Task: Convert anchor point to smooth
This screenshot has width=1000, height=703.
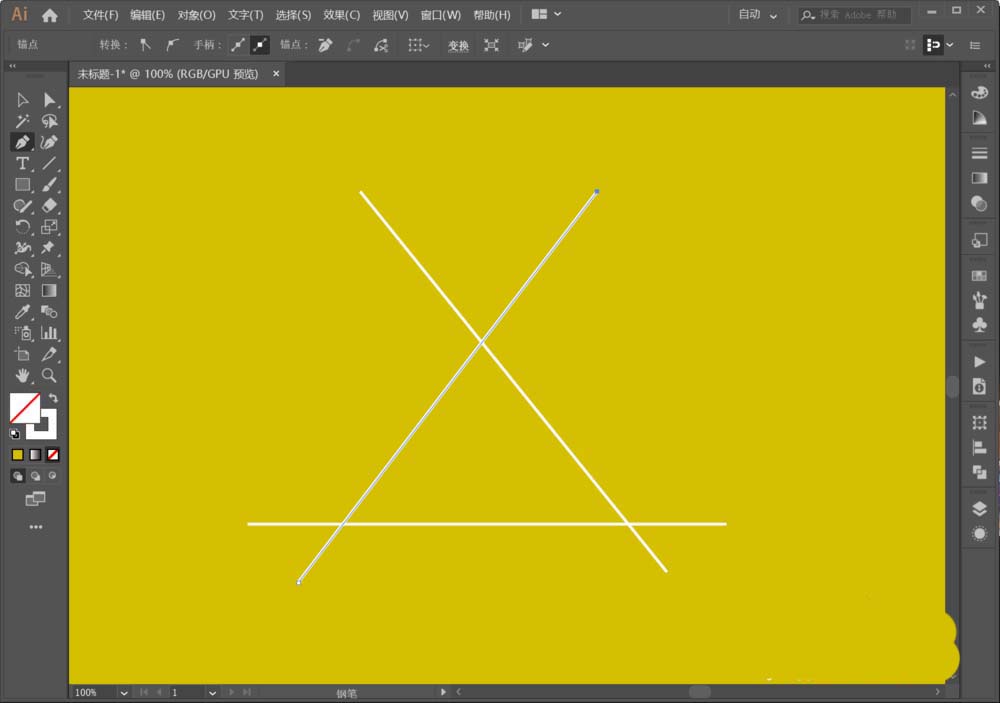Action: click(172, 45)
